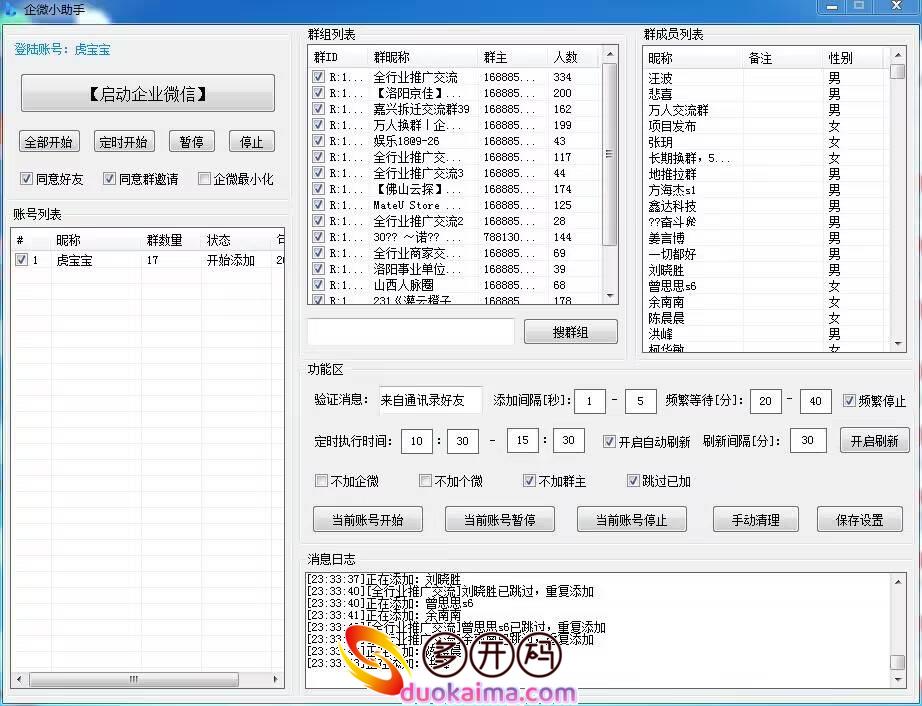Viewport: 922px width, 706px height.
Task: Toggle the 频繁停止 checkbox
Action: (849, 401)
